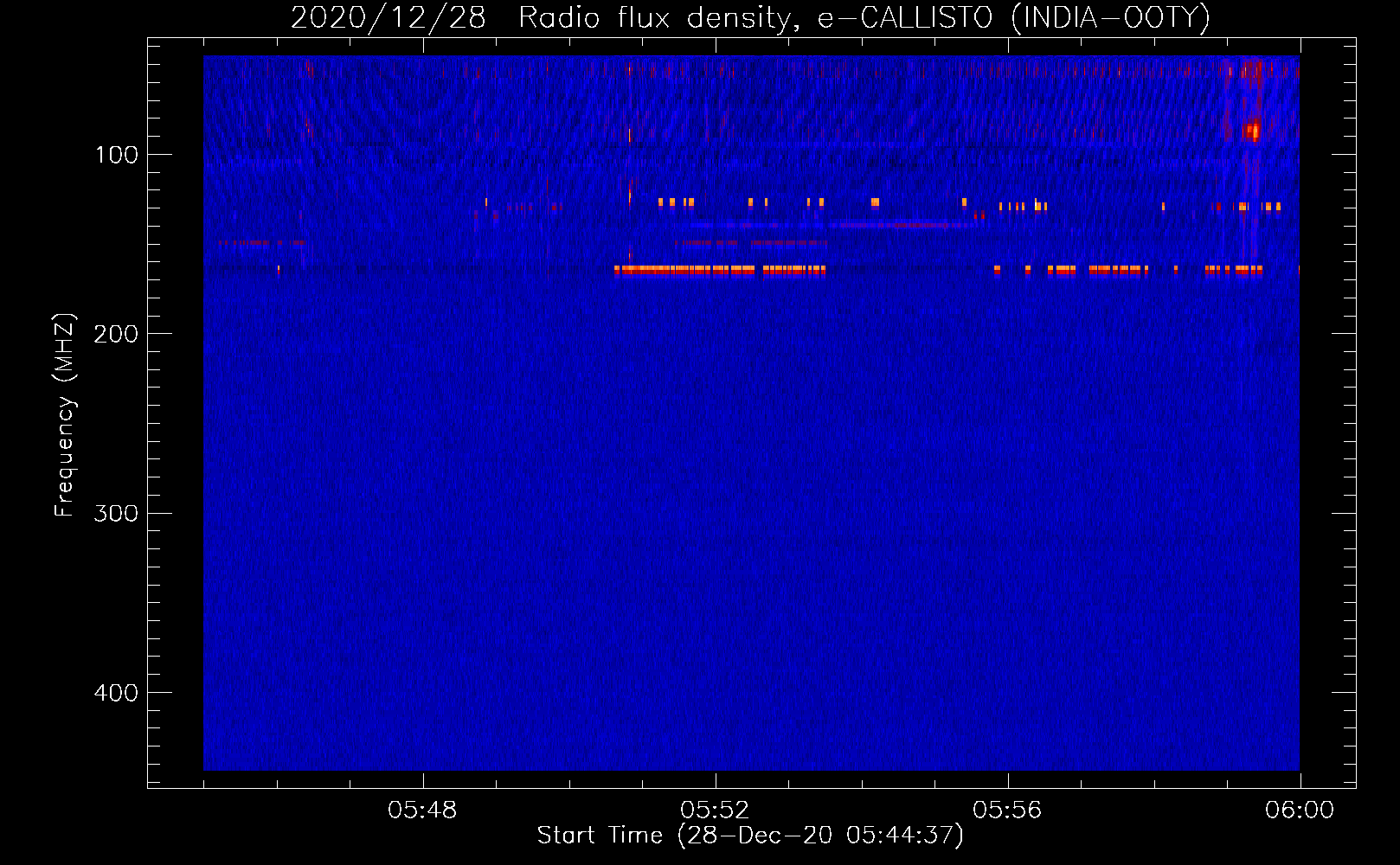
Task: Click the 300 frequency tick label
Action: 117,513
